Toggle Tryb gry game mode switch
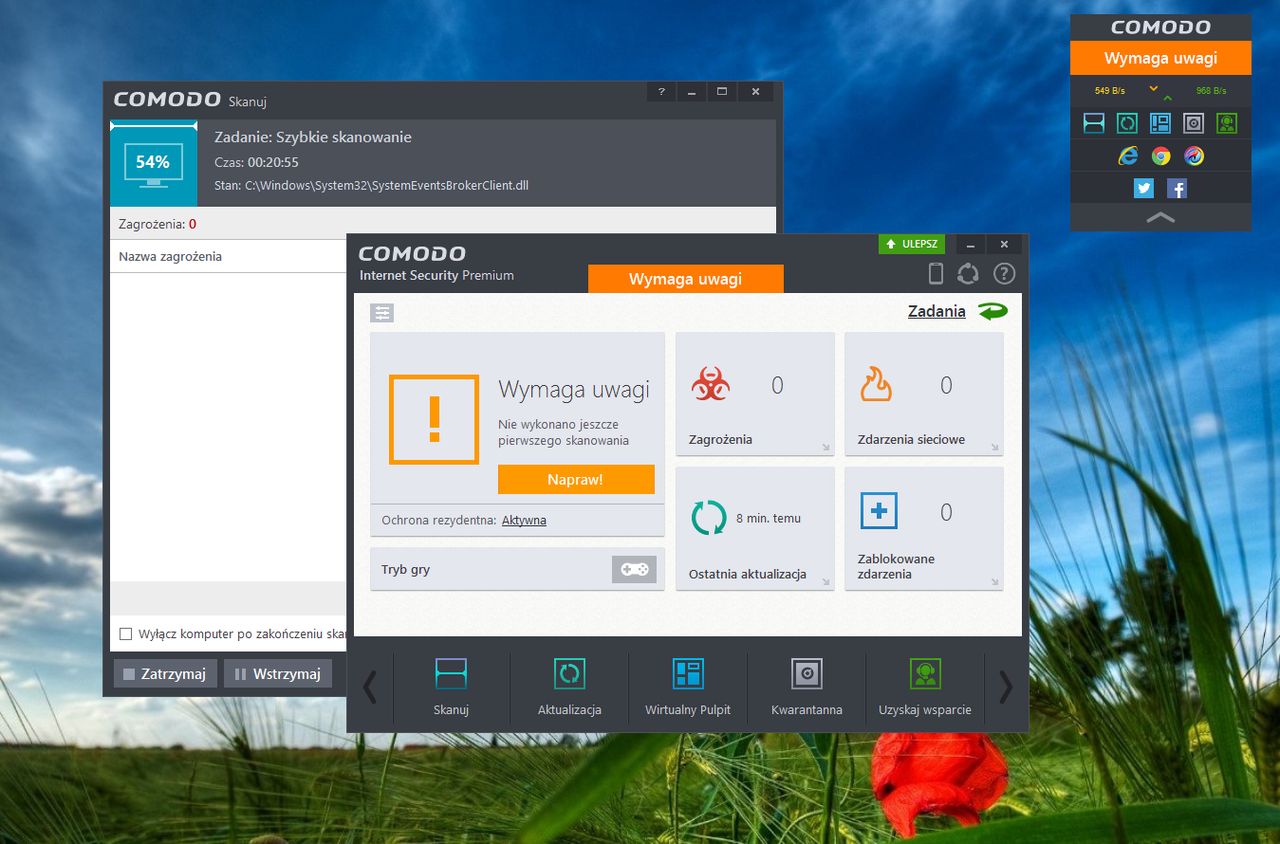The width and height of the screenshot is (1280, 844). pos(634,569)
